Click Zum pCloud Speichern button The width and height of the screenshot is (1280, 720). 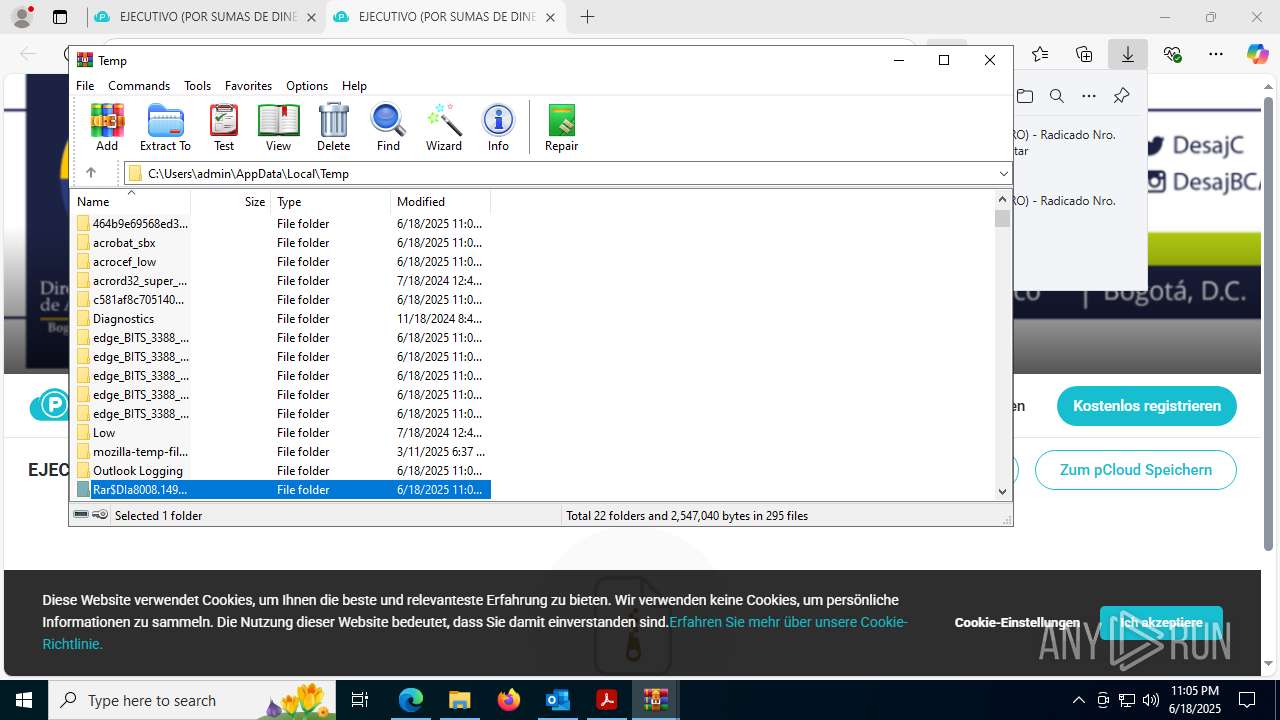(x=1136, y=470)
